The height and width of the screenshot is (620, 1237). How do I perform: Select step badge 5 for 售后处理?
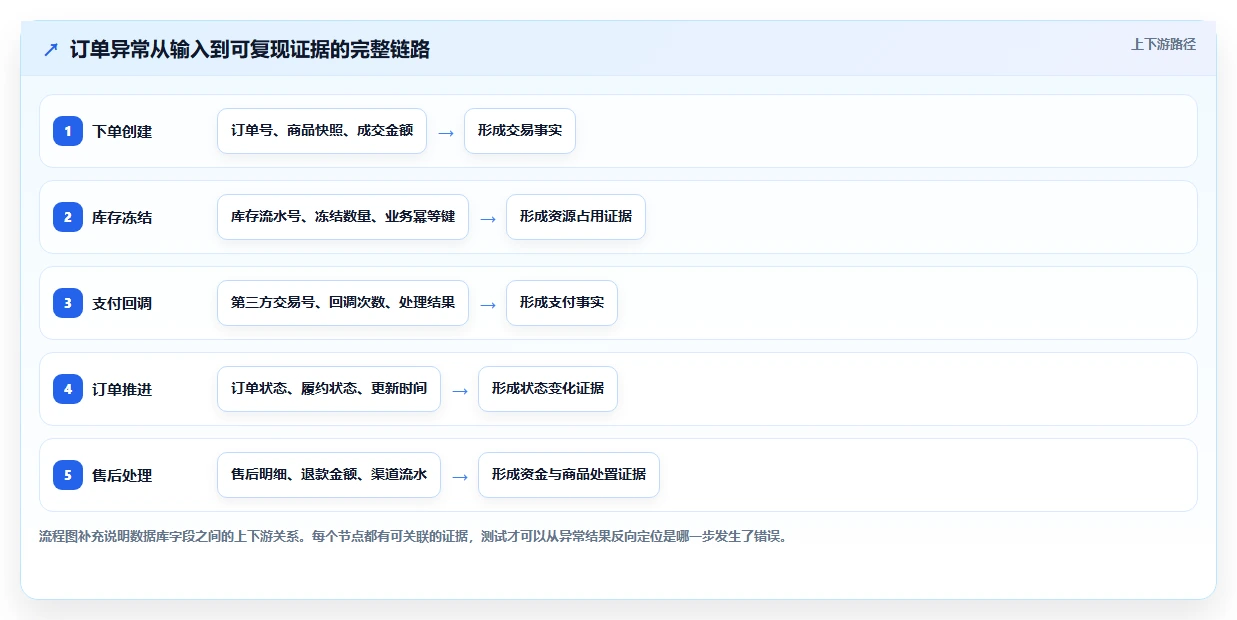pos(68,475)
